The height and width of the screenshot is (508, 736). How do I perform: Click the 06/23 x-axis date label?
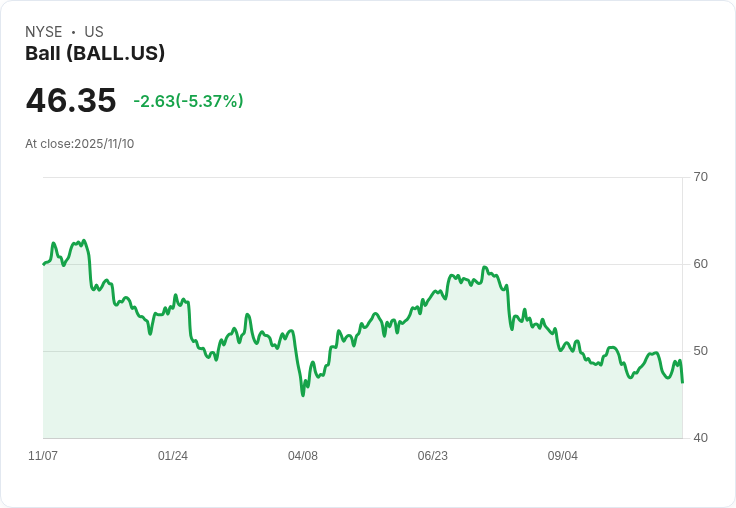click(433, 456)
